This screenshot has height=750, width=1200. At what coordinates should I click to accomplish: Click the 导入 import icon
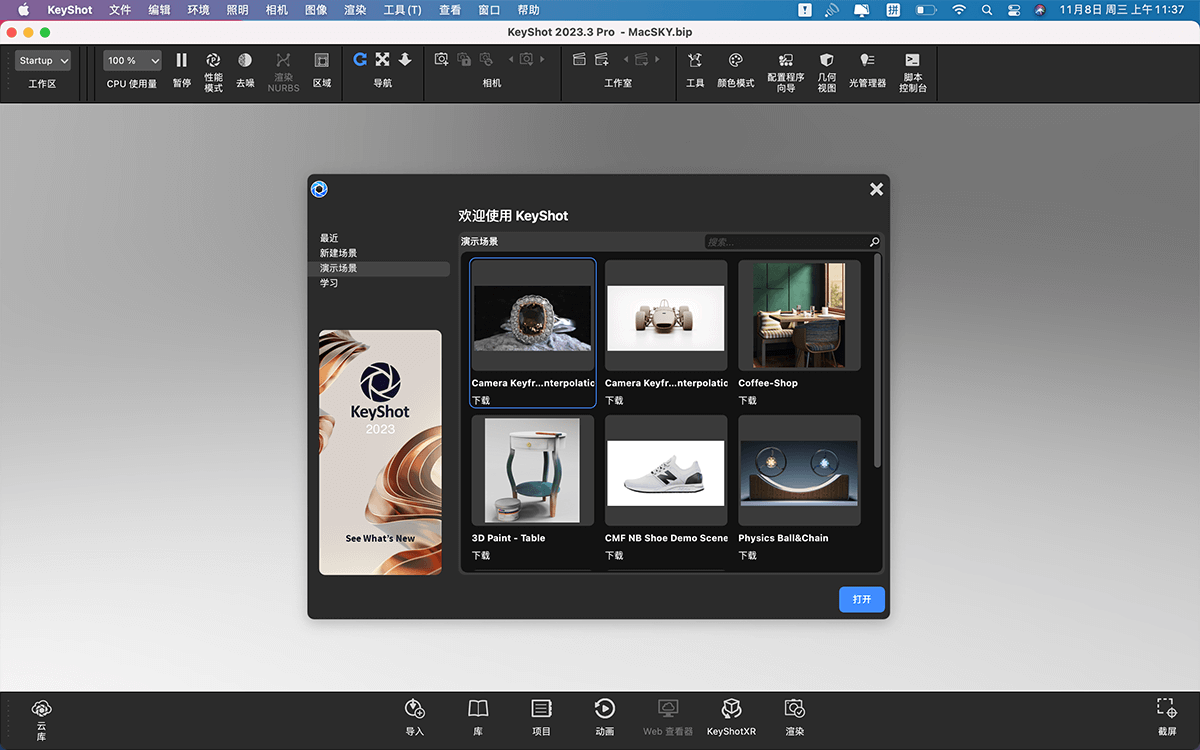point(415,709)
